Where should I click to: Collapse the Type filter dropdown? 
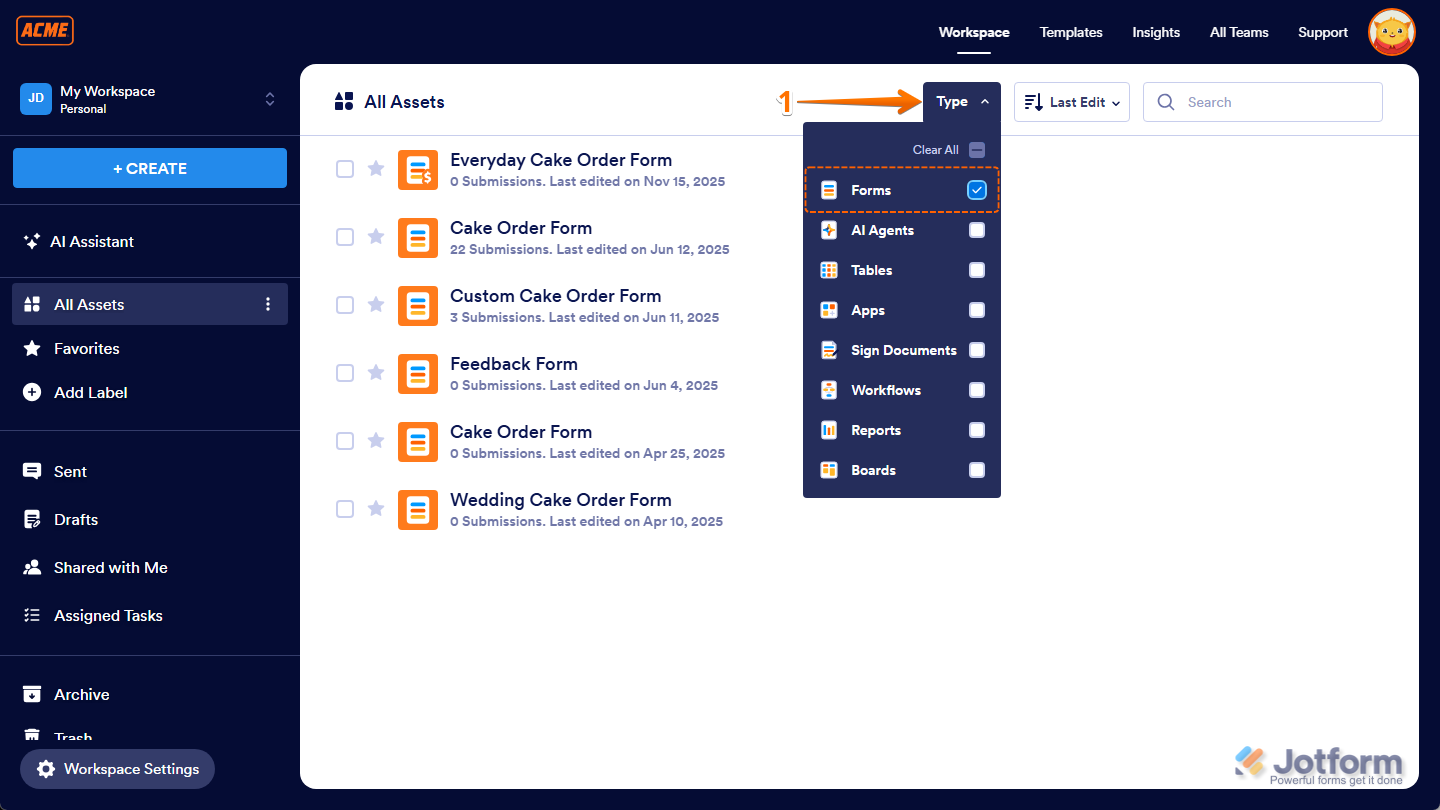point(961,101)
